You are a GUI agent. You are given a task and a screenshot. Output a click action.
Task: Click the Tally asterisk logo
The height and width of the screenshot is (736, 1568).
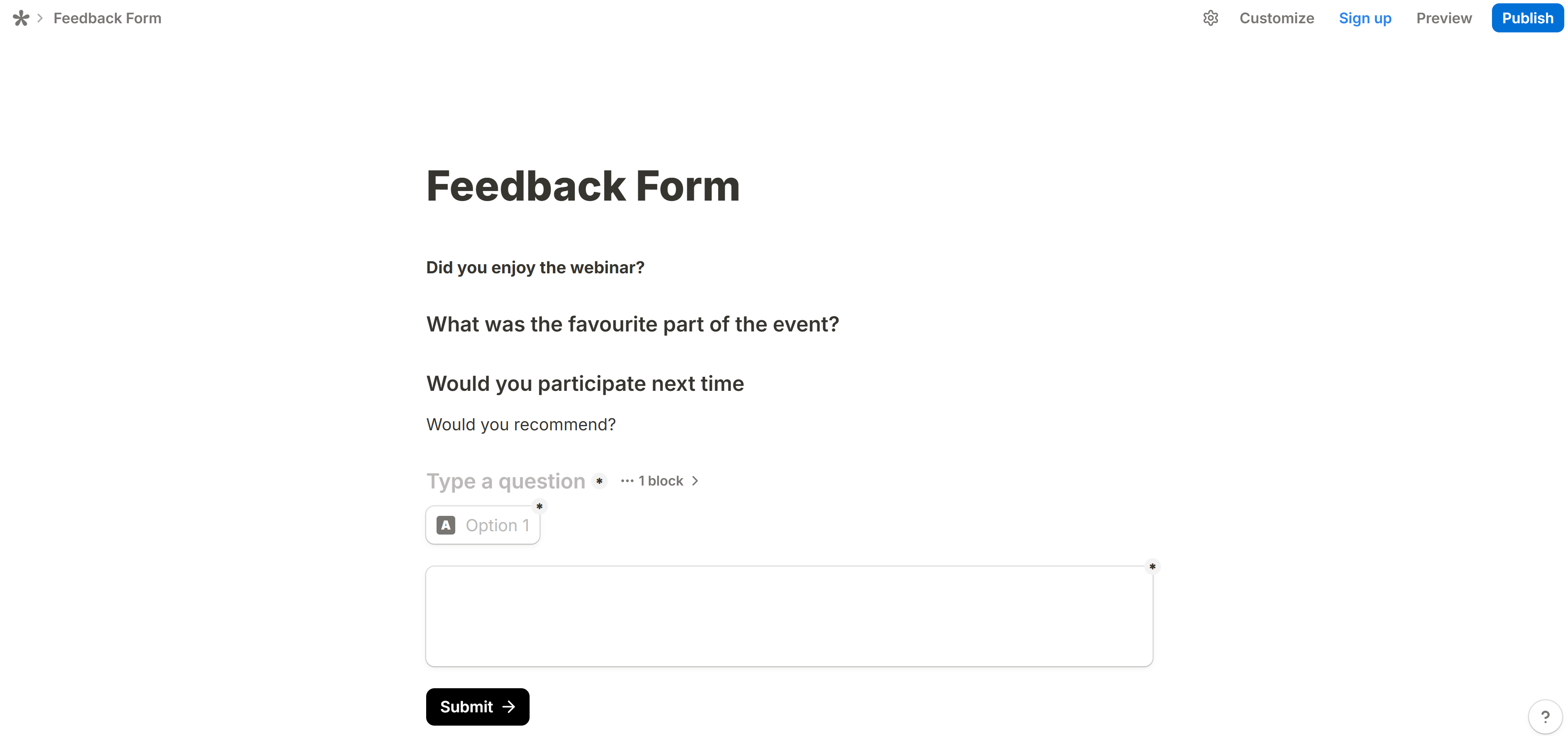point(21,18)
